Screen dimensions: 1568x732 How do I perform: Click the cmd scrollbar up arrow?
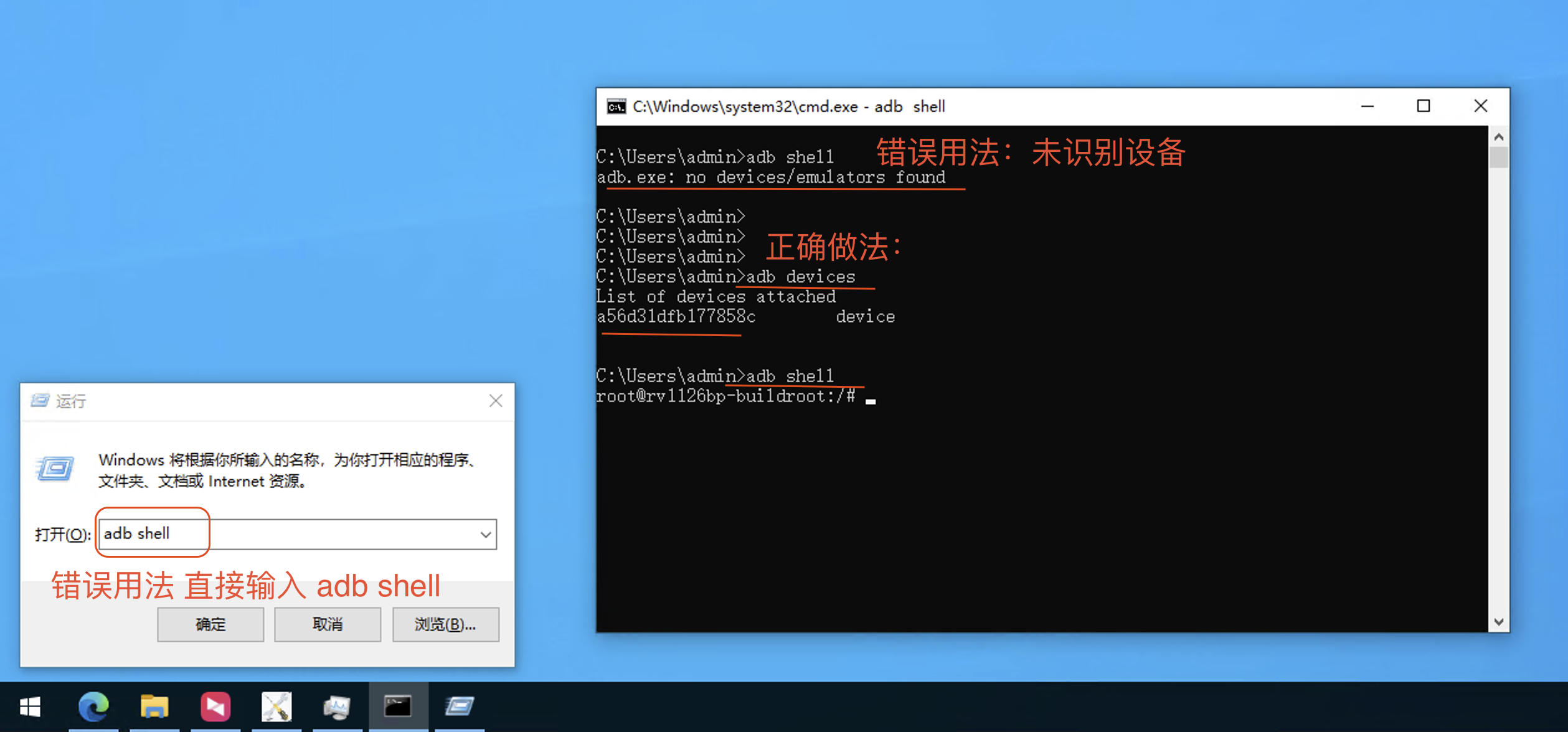coord(1499,137)
